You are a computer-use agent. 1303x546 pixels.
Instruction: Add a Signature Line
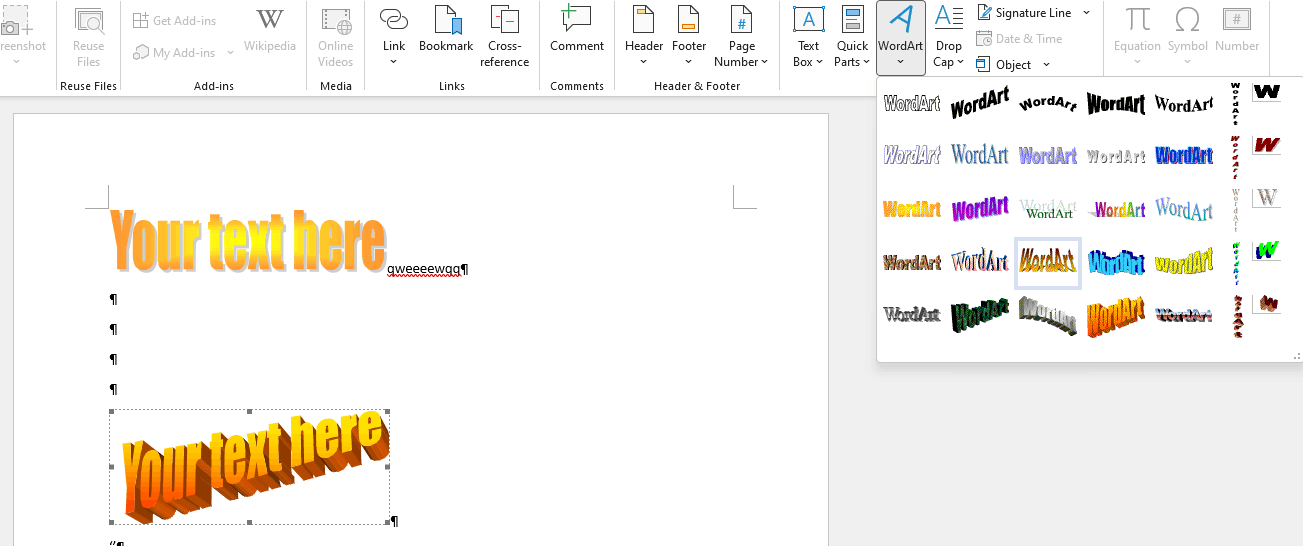click(x=1024, y=13)
